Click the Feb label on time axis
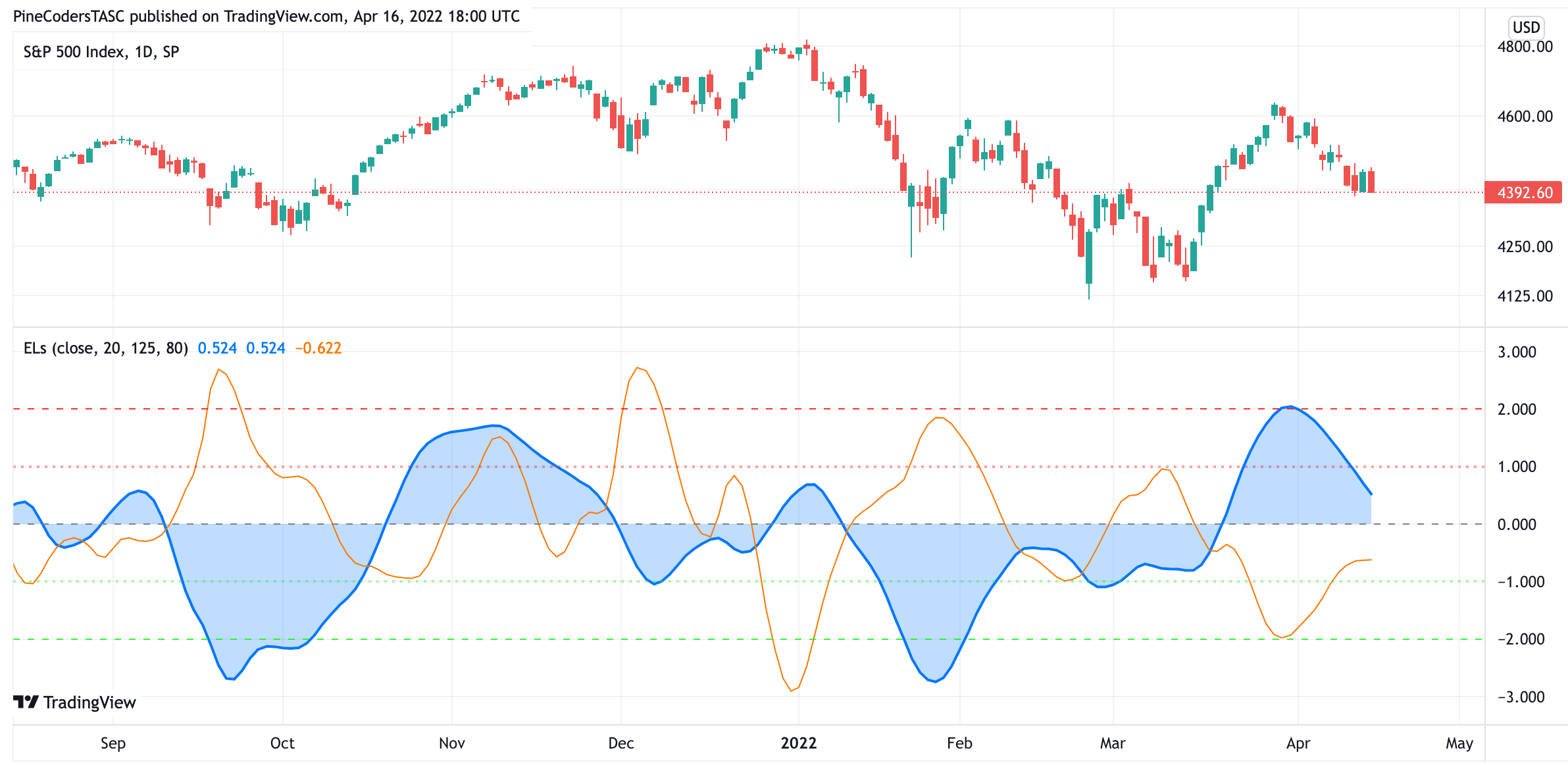 (959, 743)
